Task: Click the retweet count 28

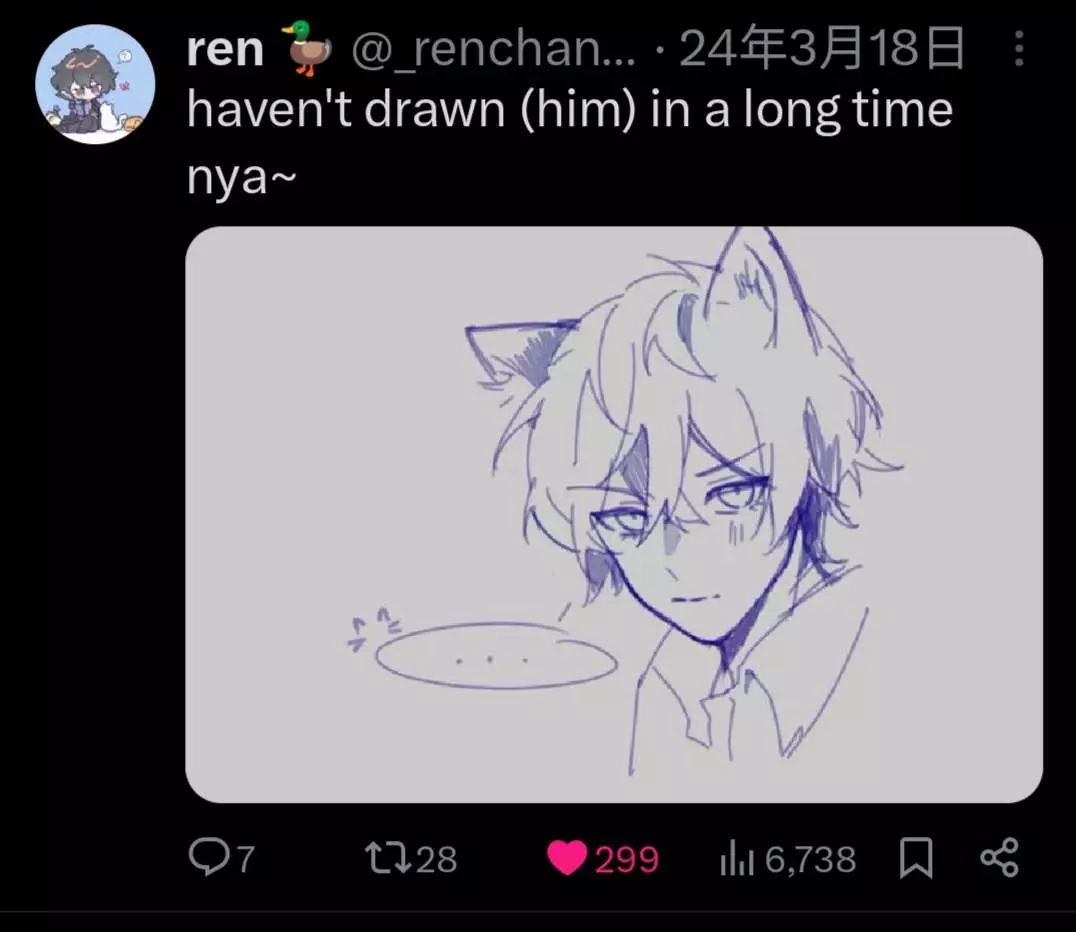Action: pyautogui.click(x=436, y=859)
